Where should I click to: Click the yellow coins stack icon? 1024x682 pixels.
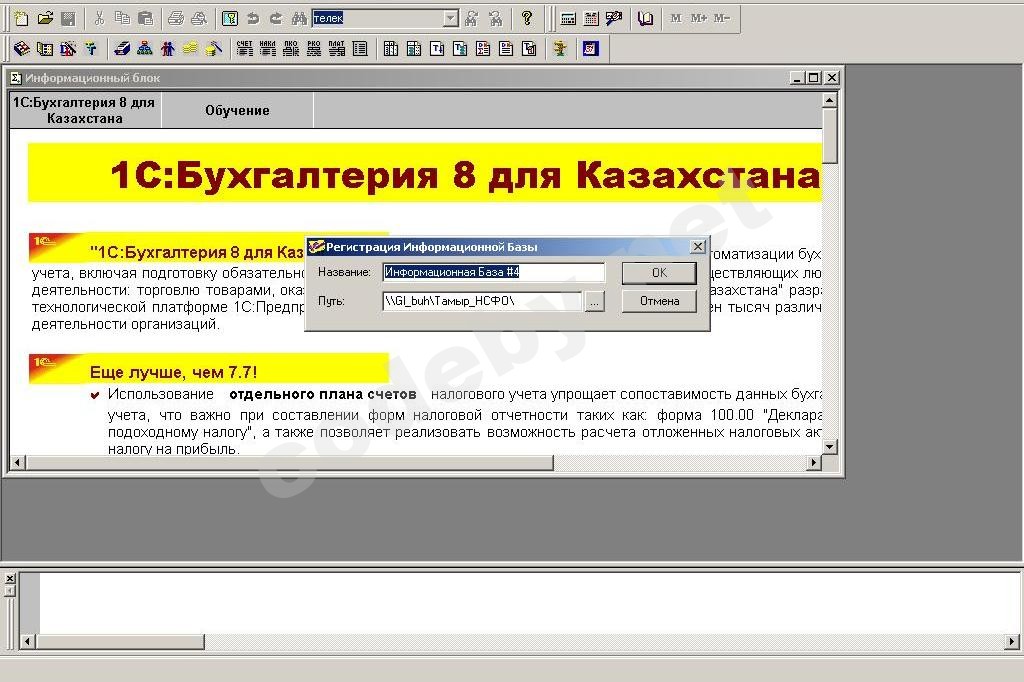coord(191,48)
